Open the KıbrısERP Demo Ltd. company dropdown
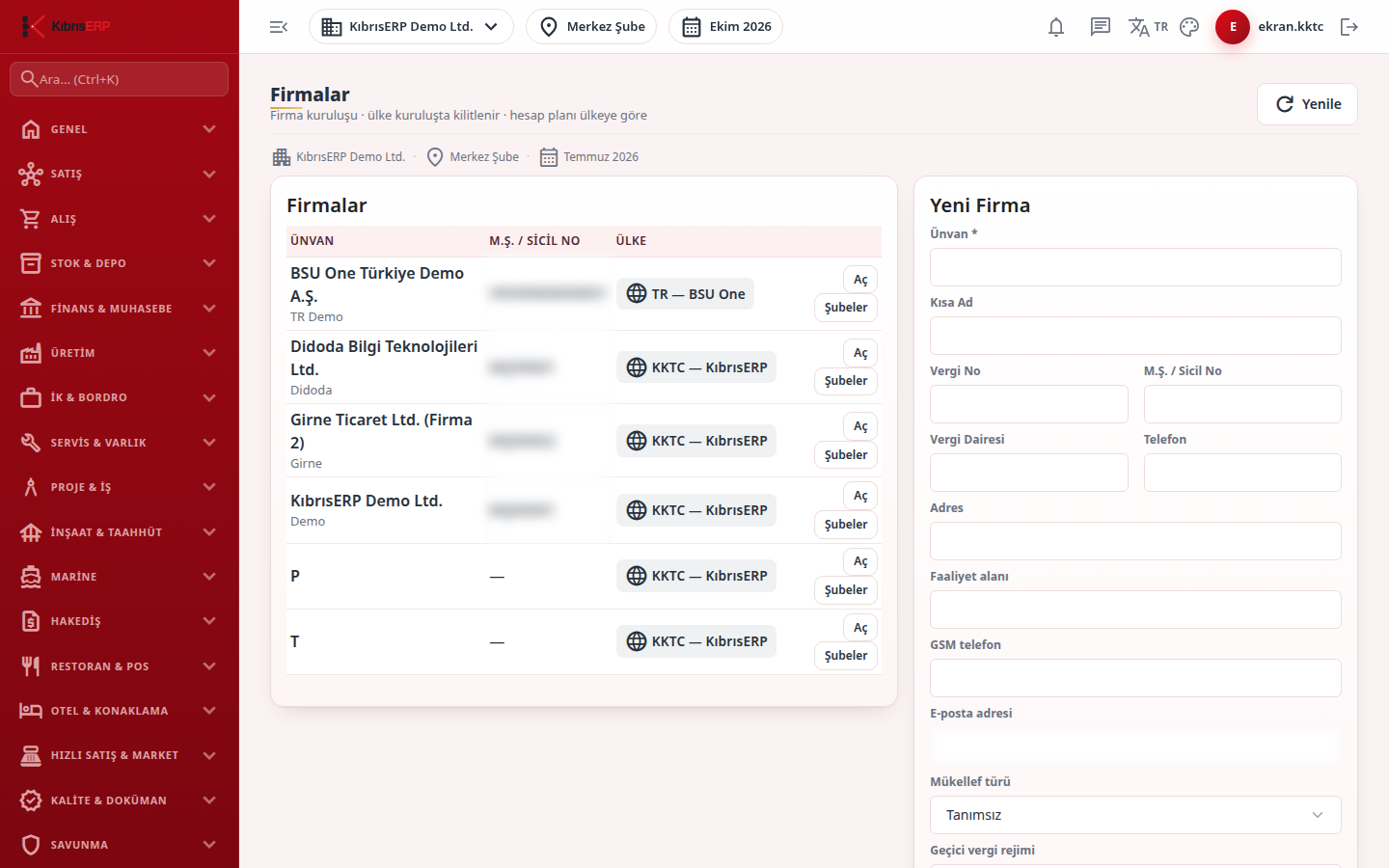Screen dimensions: 1389x868 [x=411, y=27]
